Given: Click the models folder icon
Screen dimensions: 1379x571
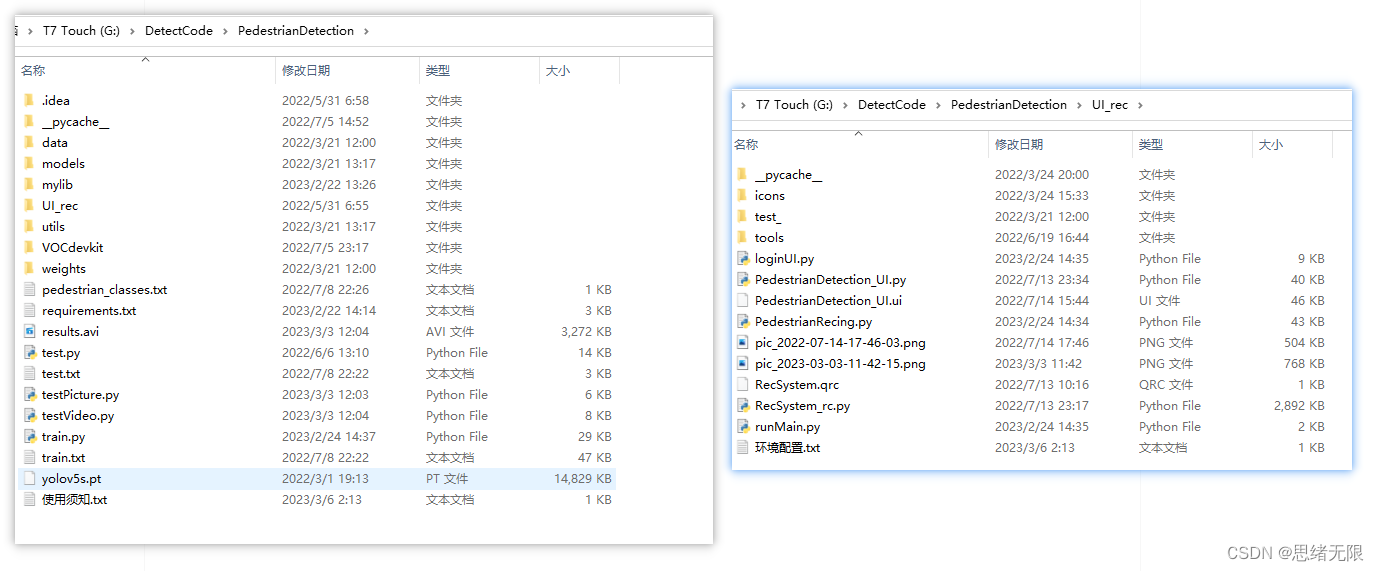Looking at the screenshot, I should pyautogui.click(x=29, y=163).
